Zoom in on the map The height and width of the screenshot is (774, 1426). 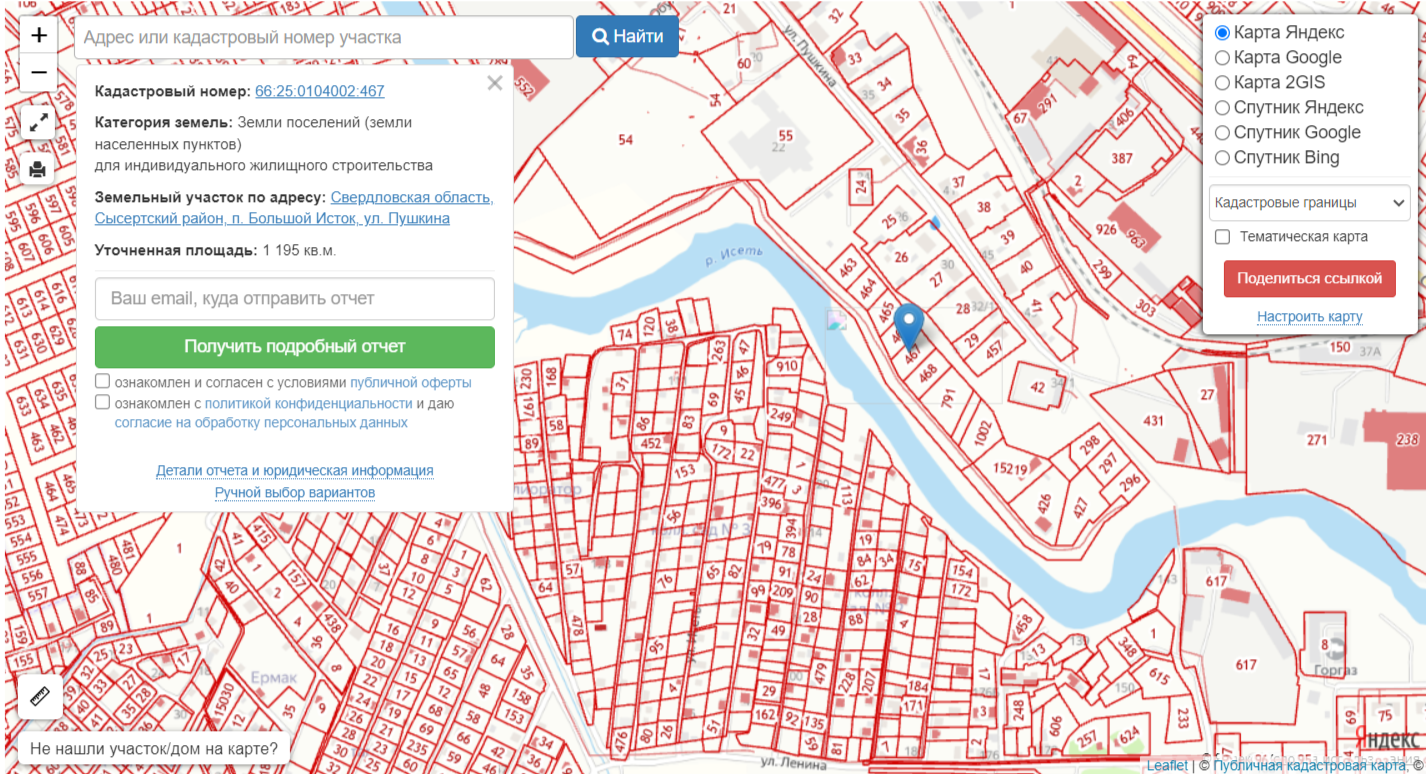(x=39, y=37)
